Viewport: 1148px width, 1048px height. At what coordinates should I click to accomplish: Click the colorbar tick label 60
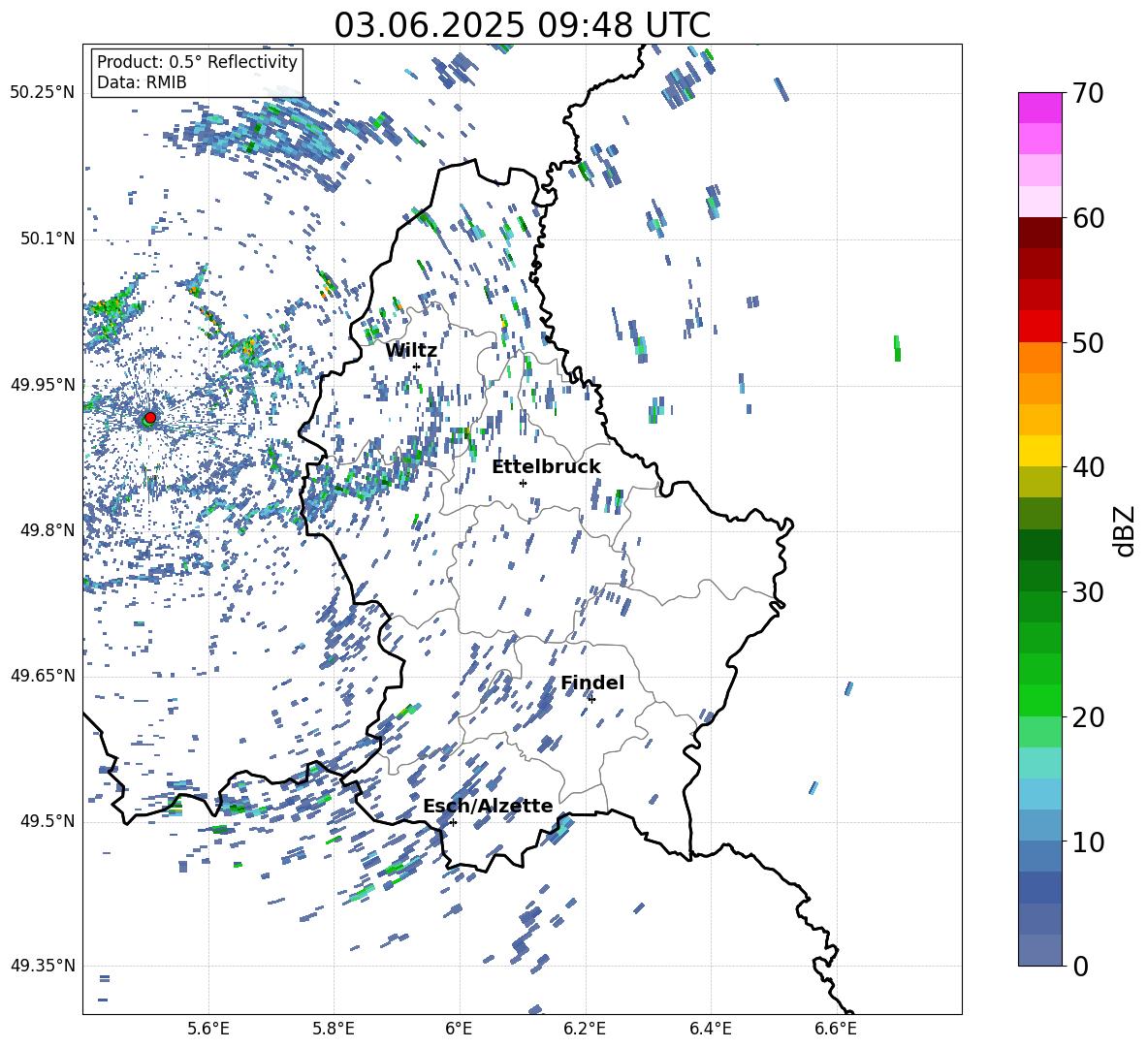point(1089,218)
